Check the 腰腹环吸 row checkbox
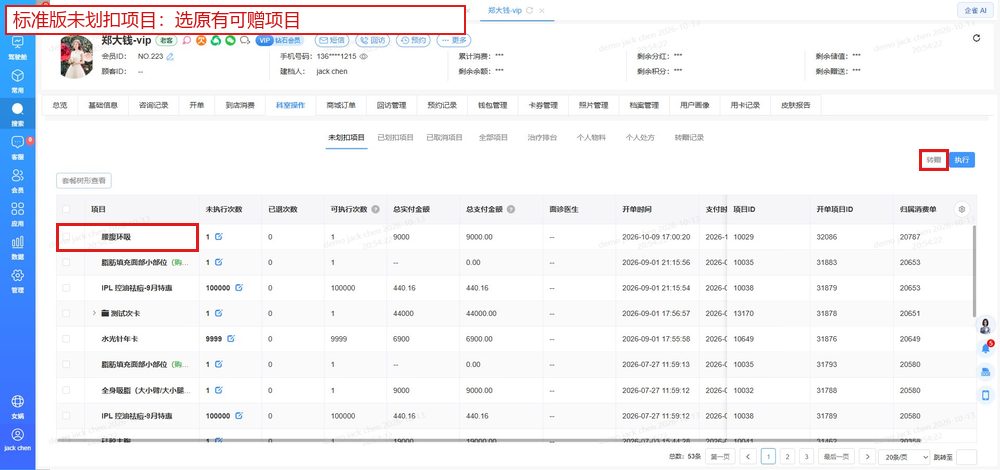The image size is (1000, 470). pyautogui.click(x=66, y=237)
